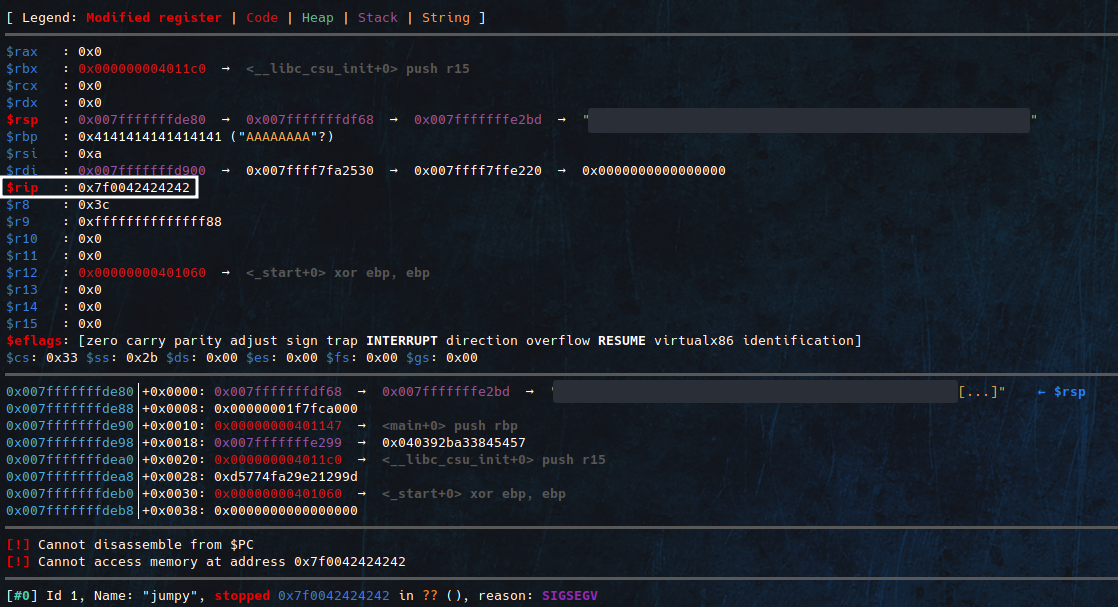Select the "Modified register" legend entry
Screen dimensions: 1118x607
click(x=154, y=17)
